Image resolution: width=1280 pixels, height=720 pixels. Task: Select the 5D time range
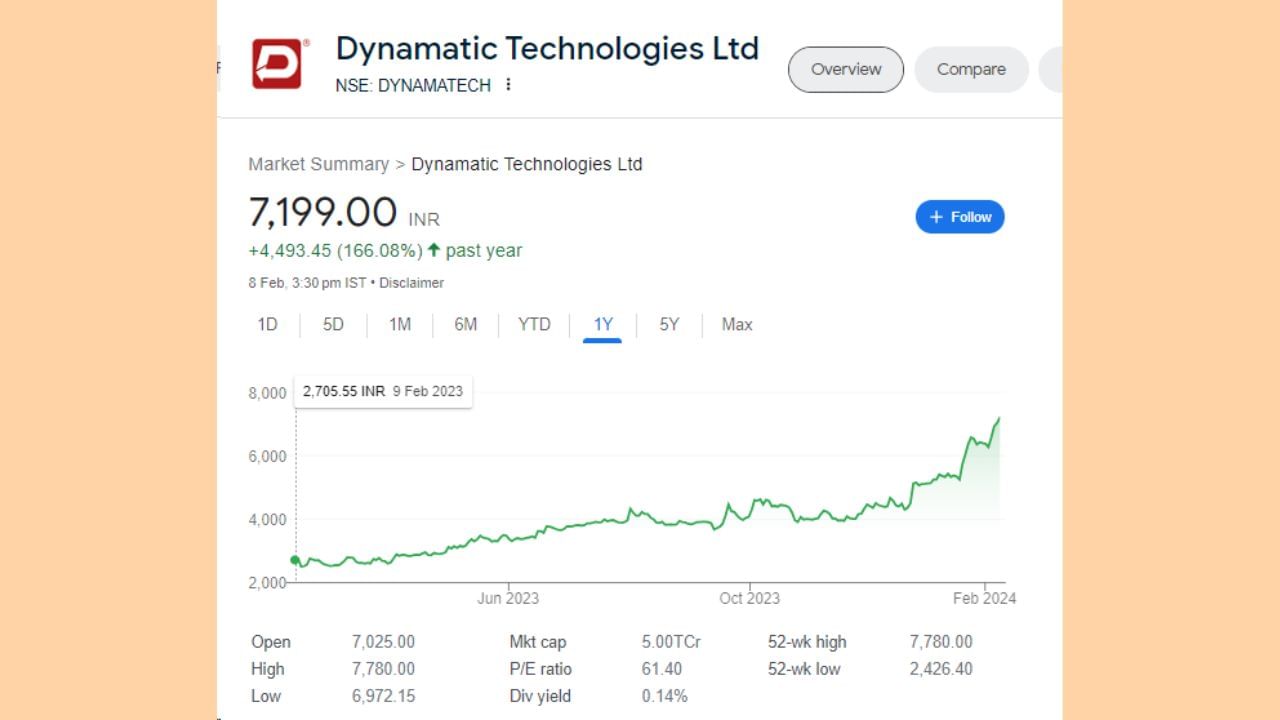coord(333,324)
